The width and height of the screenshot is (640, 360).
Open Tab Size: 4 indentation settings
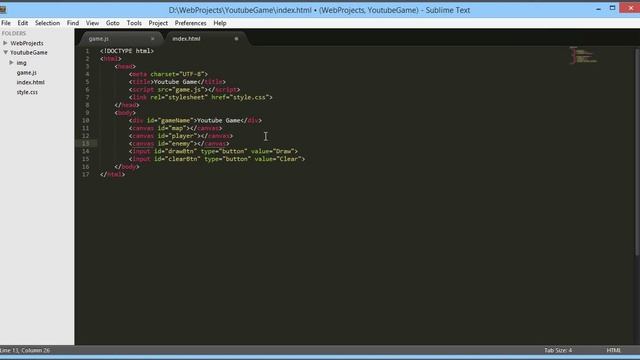coord(558,350)
